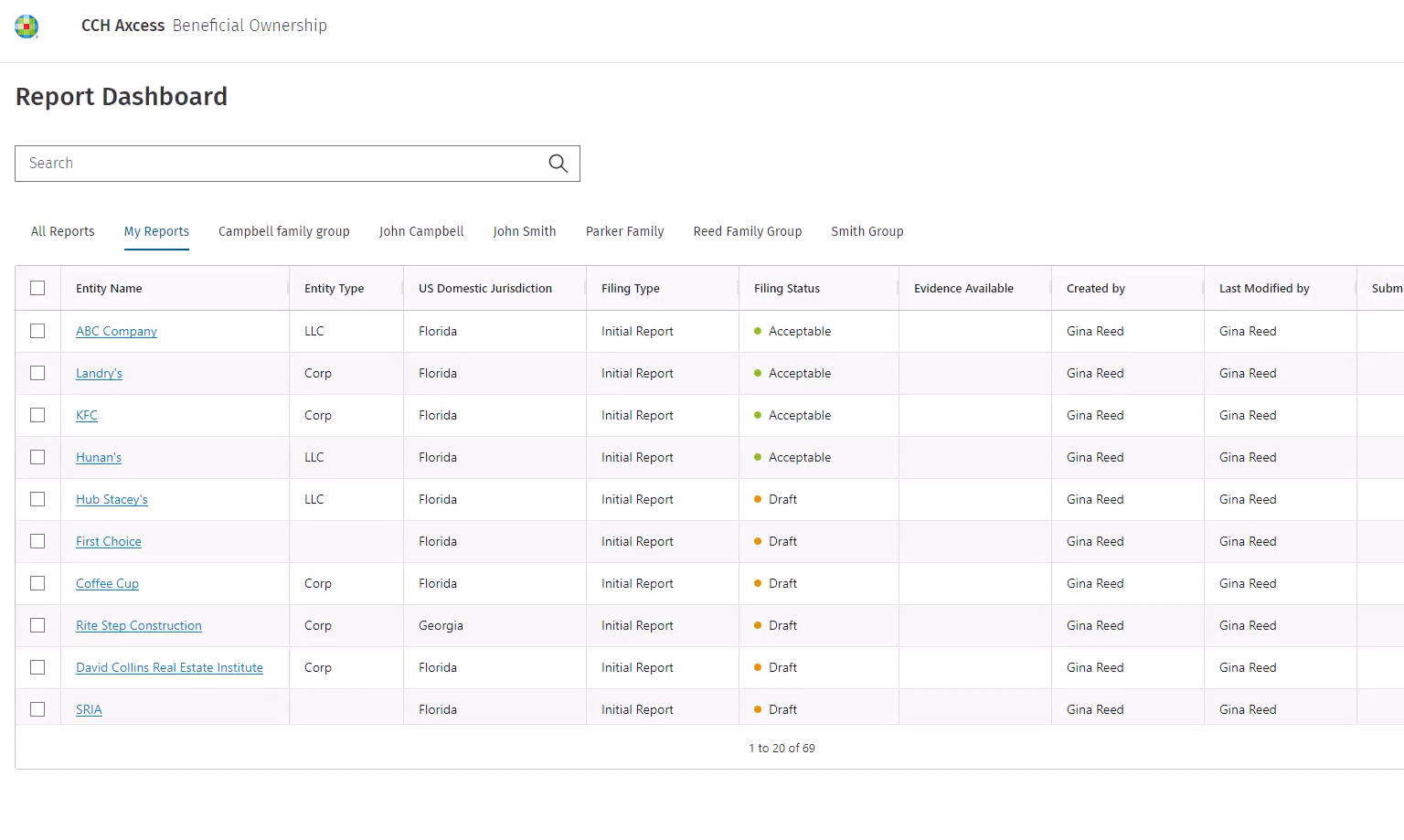Open the Rite Step Construction link
1404x840 pixels.
tap(139, 625)
